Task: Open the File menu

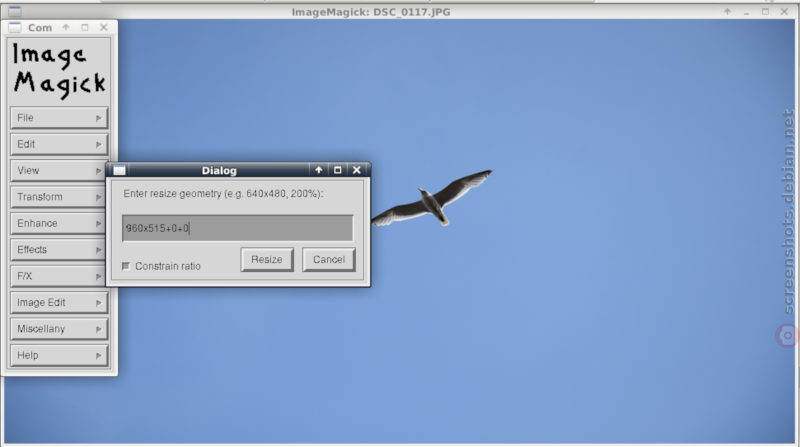Action: [x=59, y=118]
